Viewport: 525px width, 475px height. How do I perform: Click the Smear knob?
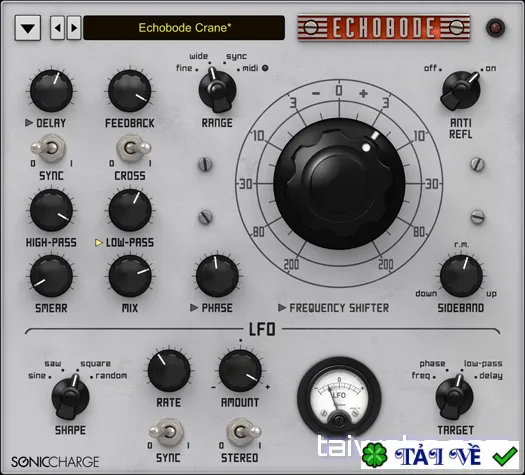[51, 276]
